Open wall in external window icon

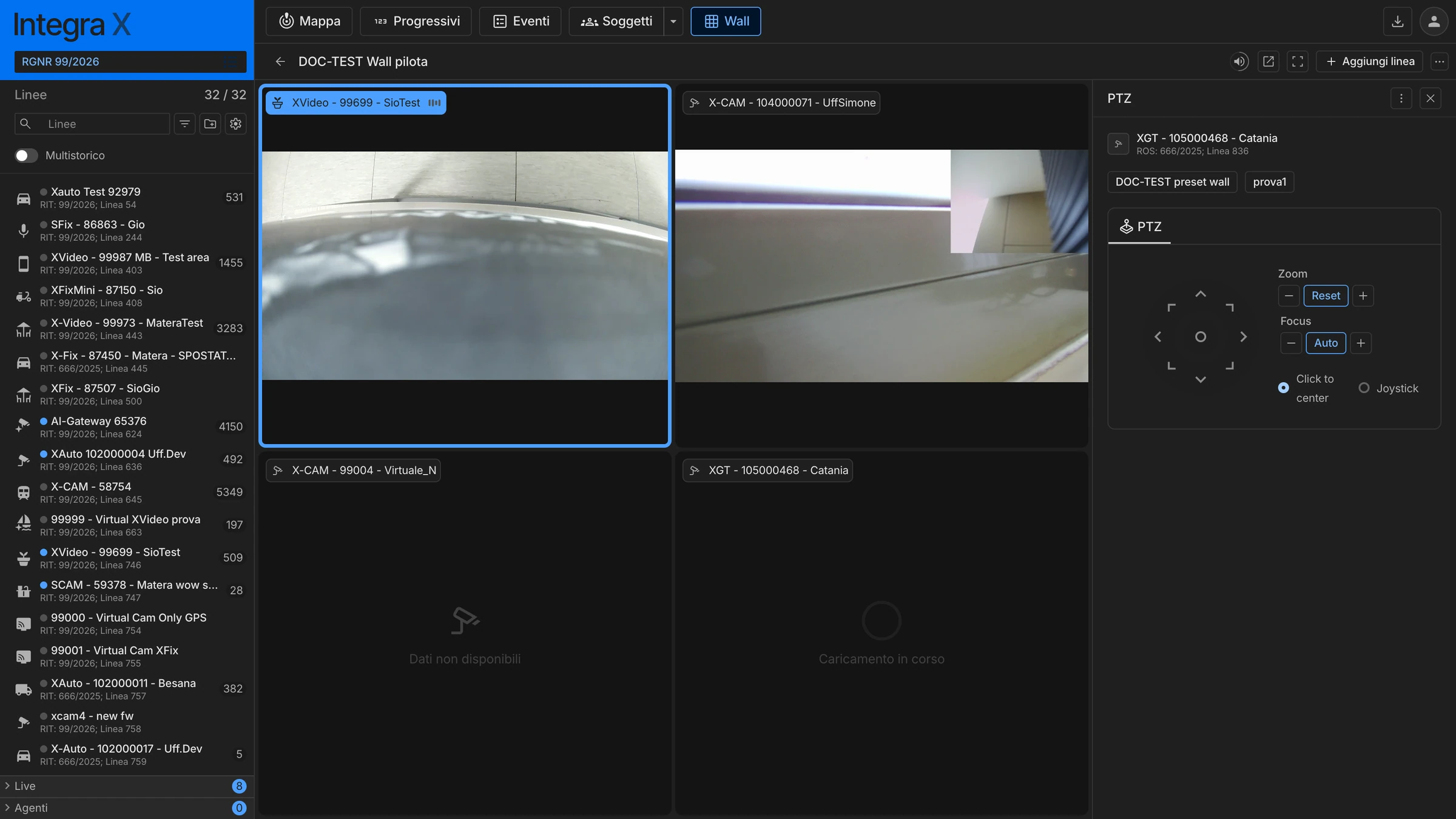click(1269, 61)
